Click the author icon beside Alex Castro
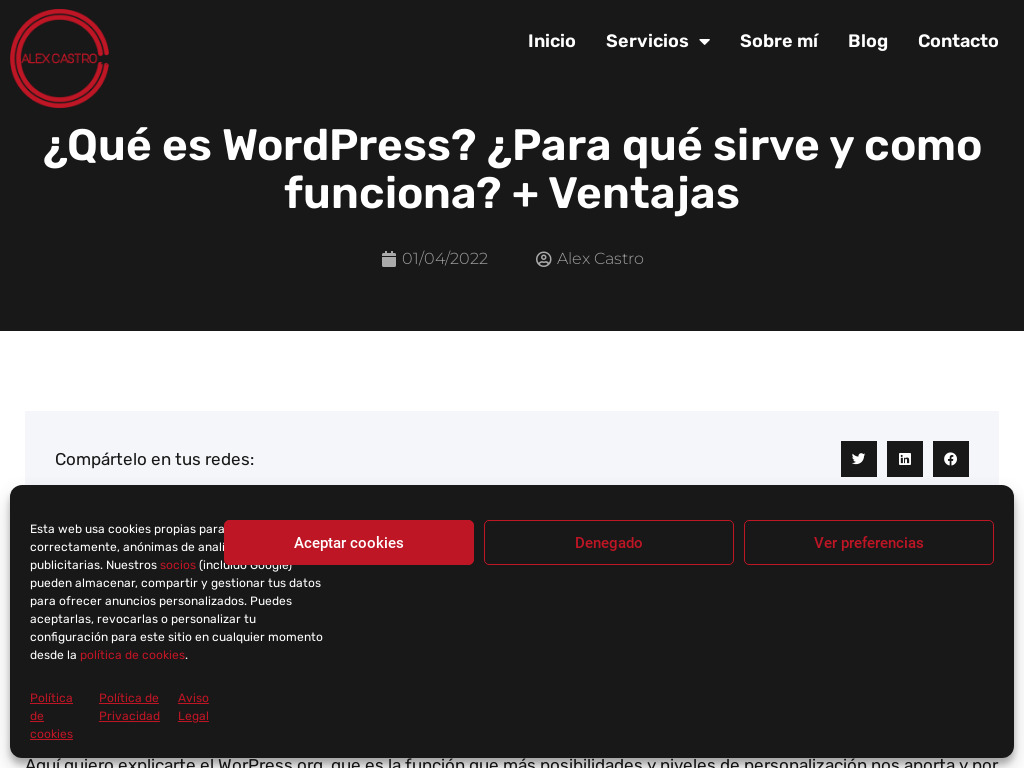The width and height of the screenshot is (1024, 768). (543, 258)
